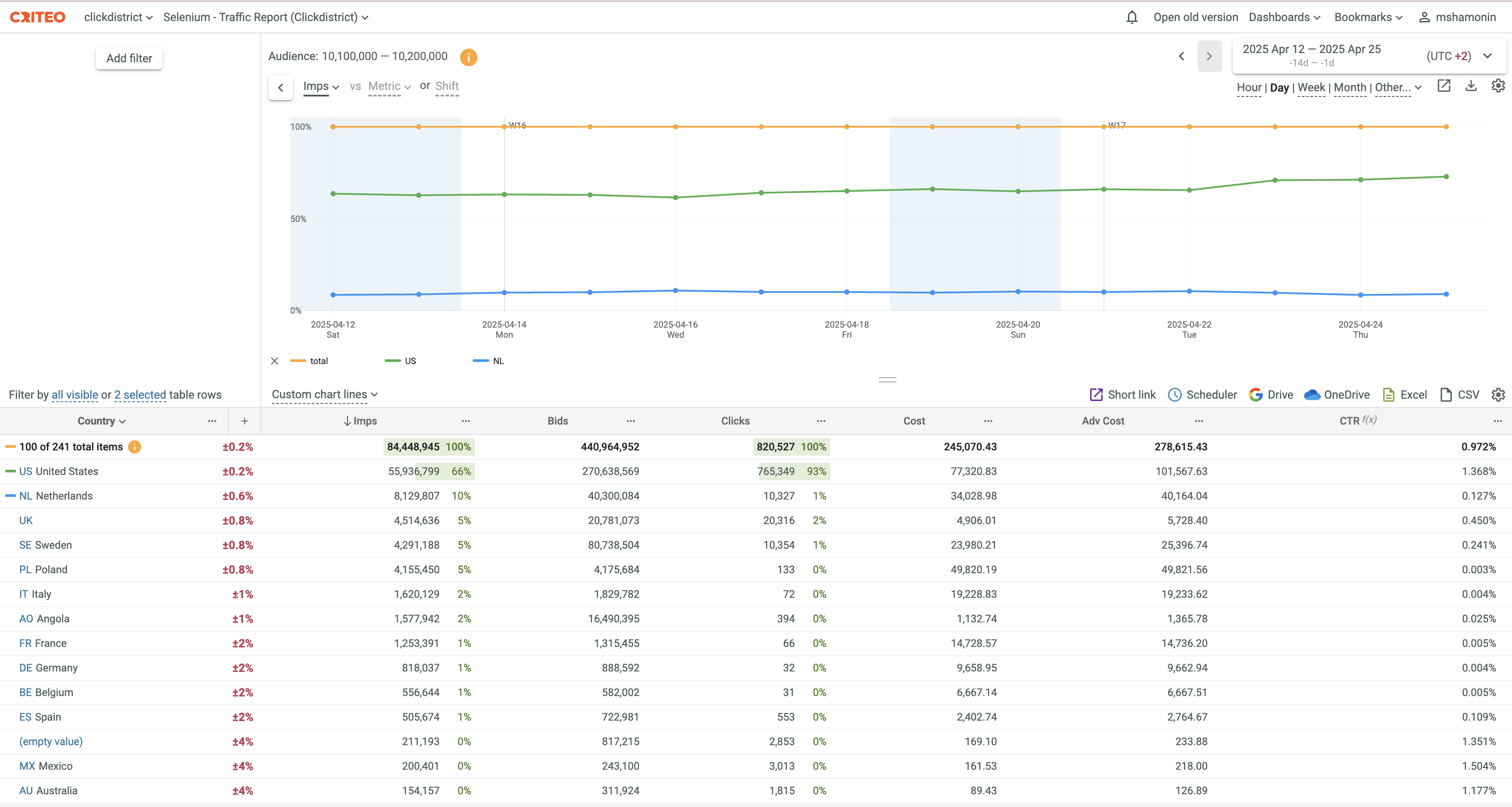Open Custom chart lines dropdown
1512x807 pixels.
click(324, 394)
